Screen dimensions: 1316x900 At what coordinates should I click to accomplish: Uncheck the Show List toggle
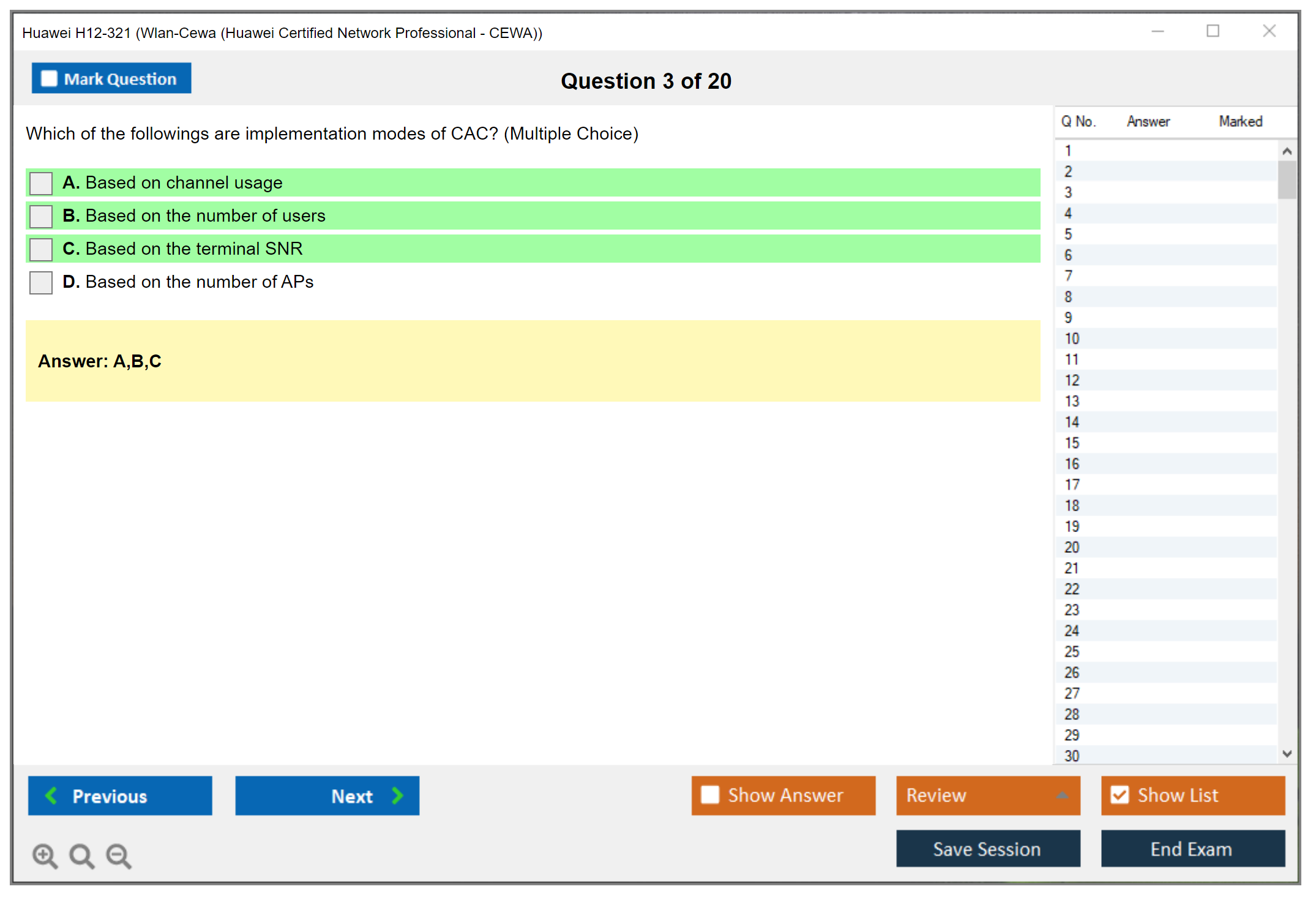(1120, 795)
